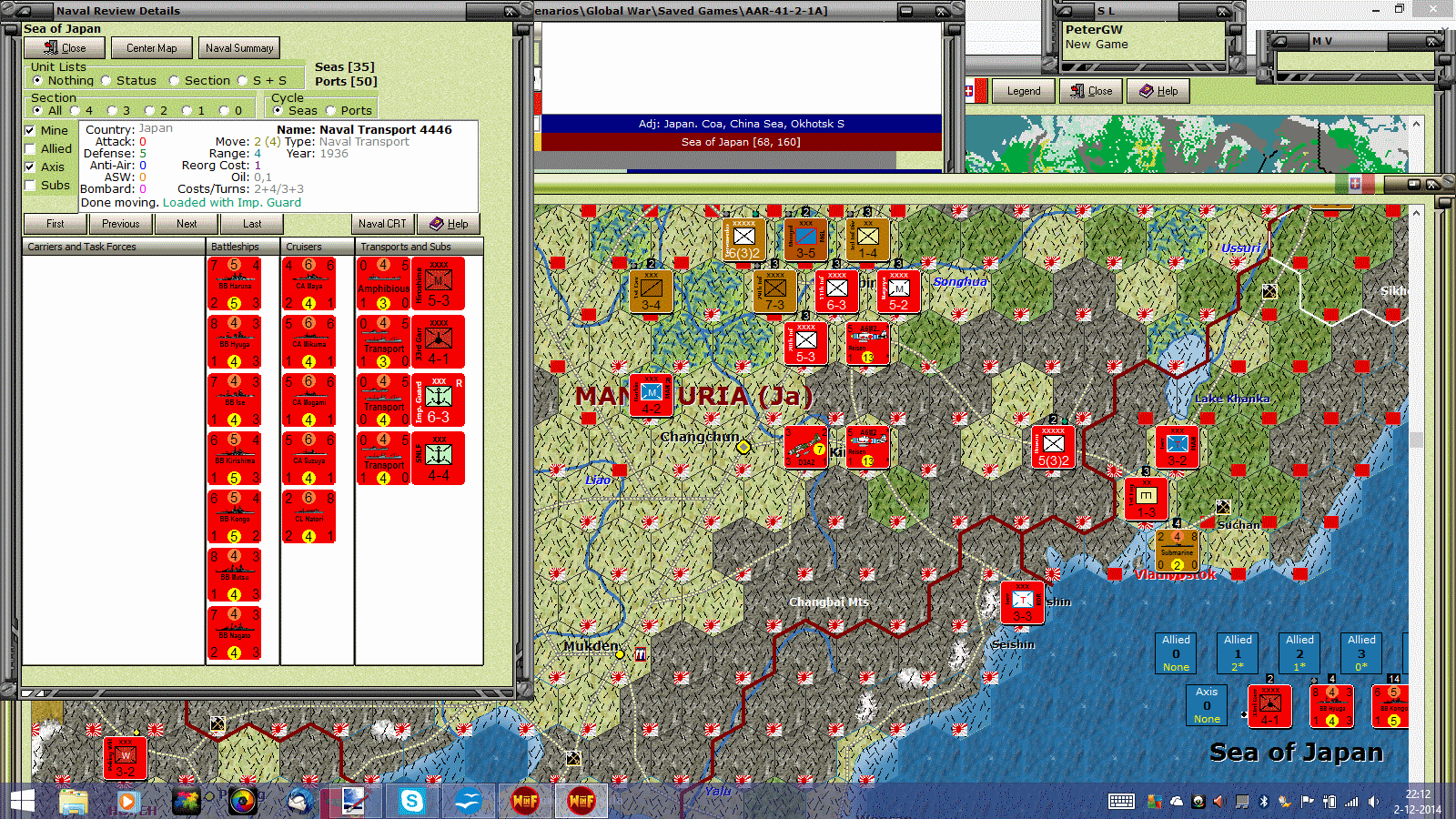Select the SNLF 4-4 marine counter
The height and width of the screenshot is (819, 1456).
439,459
